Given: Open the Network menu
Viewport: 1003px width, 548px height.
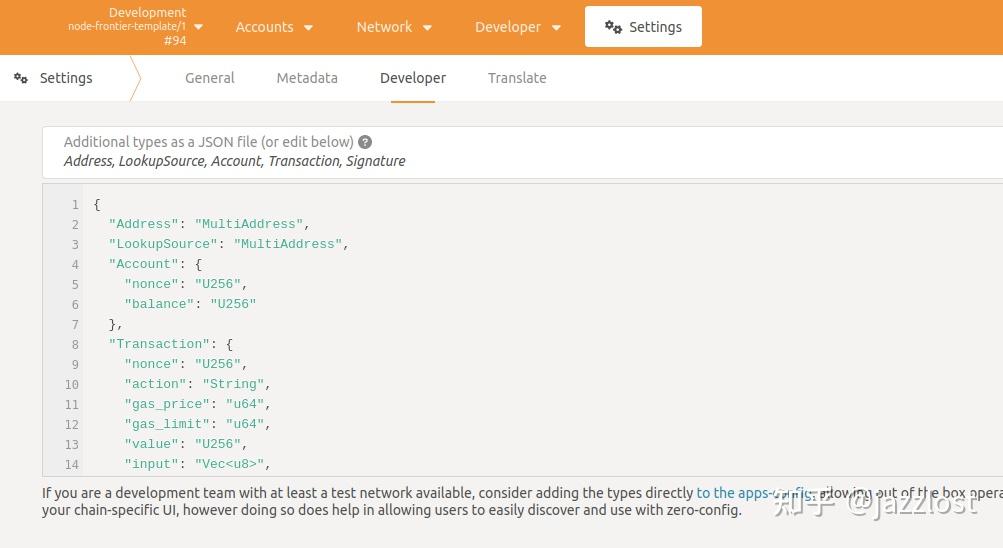Looking at the screenshot, I should 384,27.
